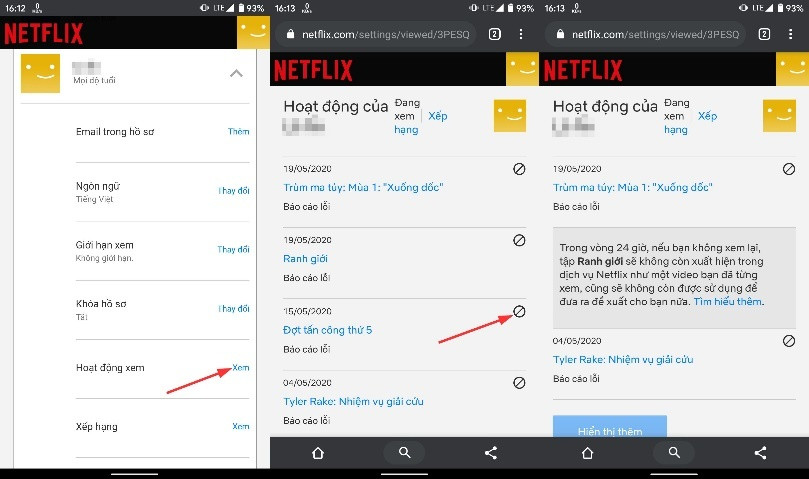Tap the search icon in middle bottom bar
809x479 pixels.
(404, 453)
